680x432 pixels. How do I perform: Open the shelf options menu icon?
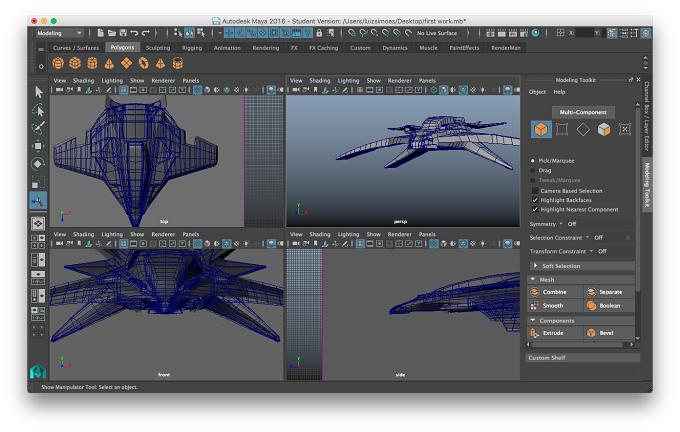[41, 66]
